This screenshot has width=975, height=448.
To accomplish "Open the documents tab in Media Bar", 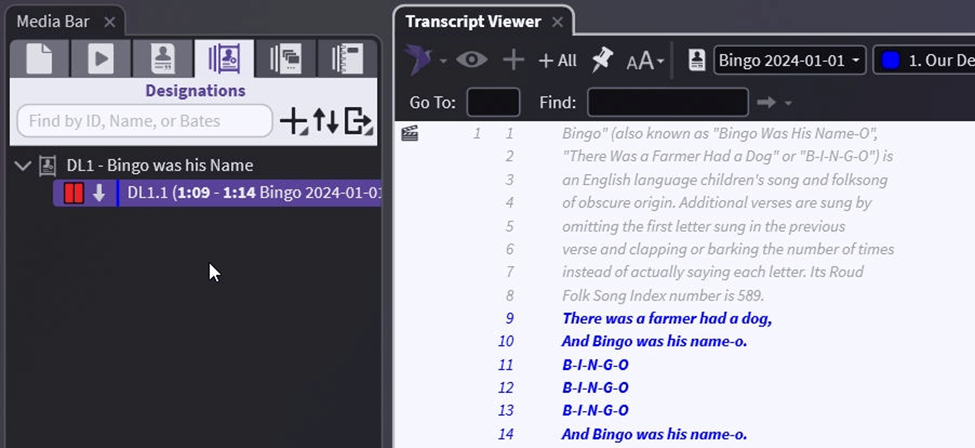I will coord(39,59).
